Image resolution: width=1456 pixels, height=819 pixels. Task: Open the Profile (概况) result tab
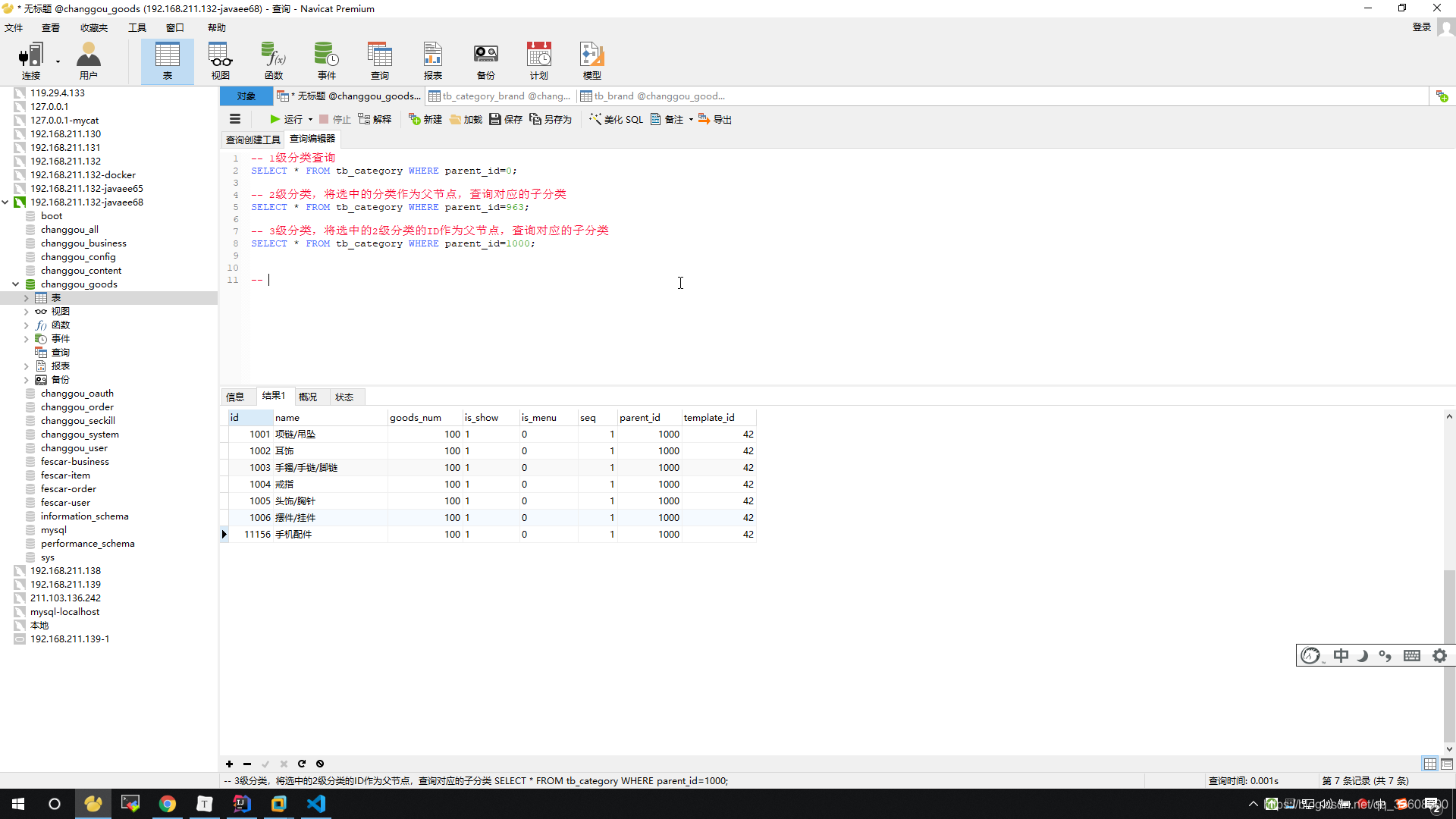tap(308, 397)
